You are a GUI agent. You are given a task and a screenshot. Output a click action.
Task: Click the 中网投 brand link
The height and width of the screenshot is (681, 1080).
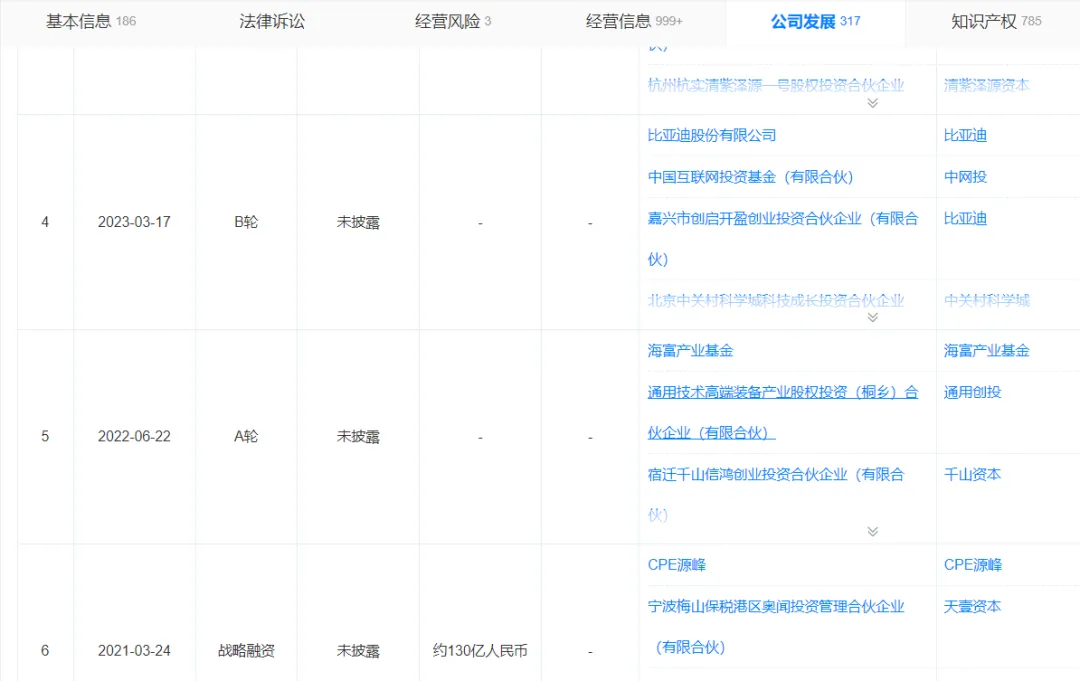[x=965, y=177]
